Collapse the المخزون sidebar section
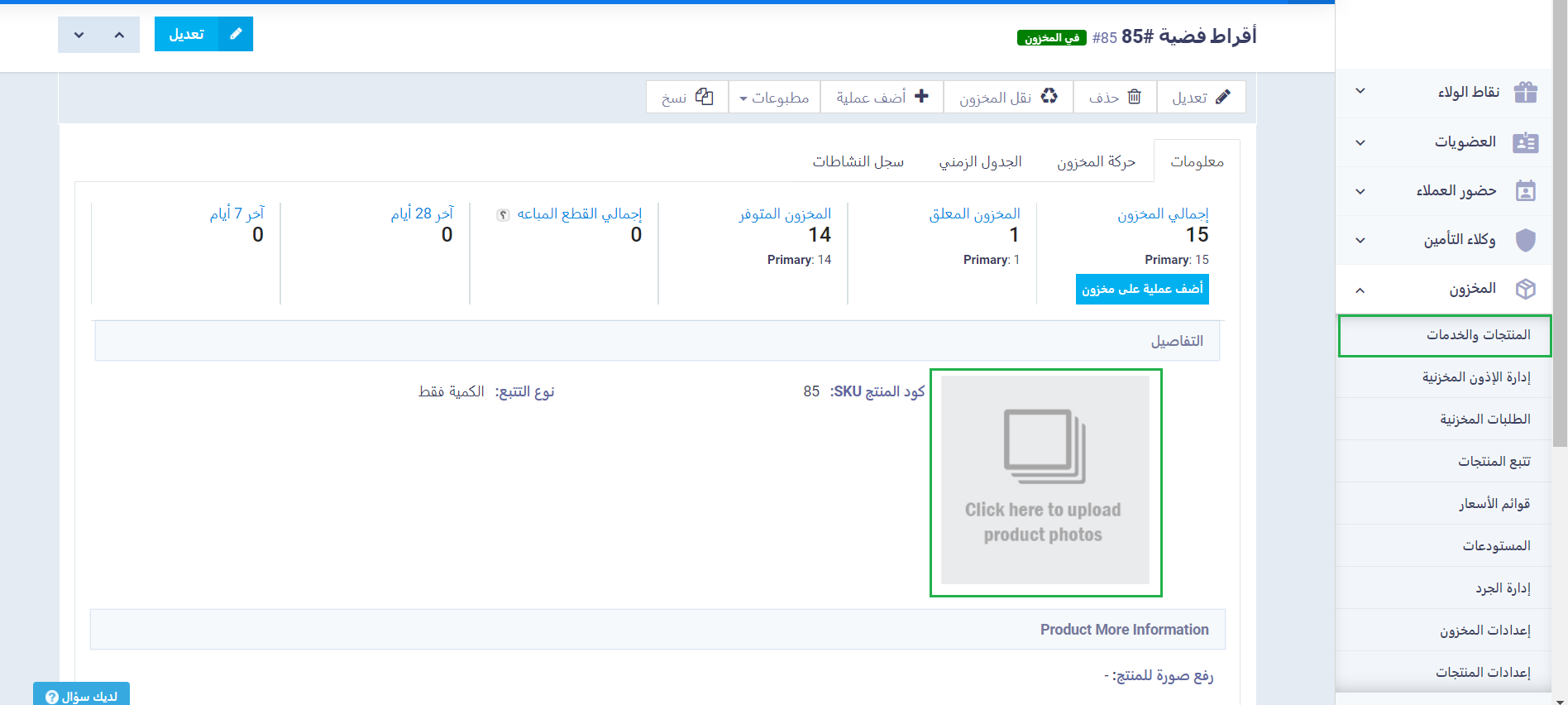Screen dimensions: 1568x705 (1360, 290)
